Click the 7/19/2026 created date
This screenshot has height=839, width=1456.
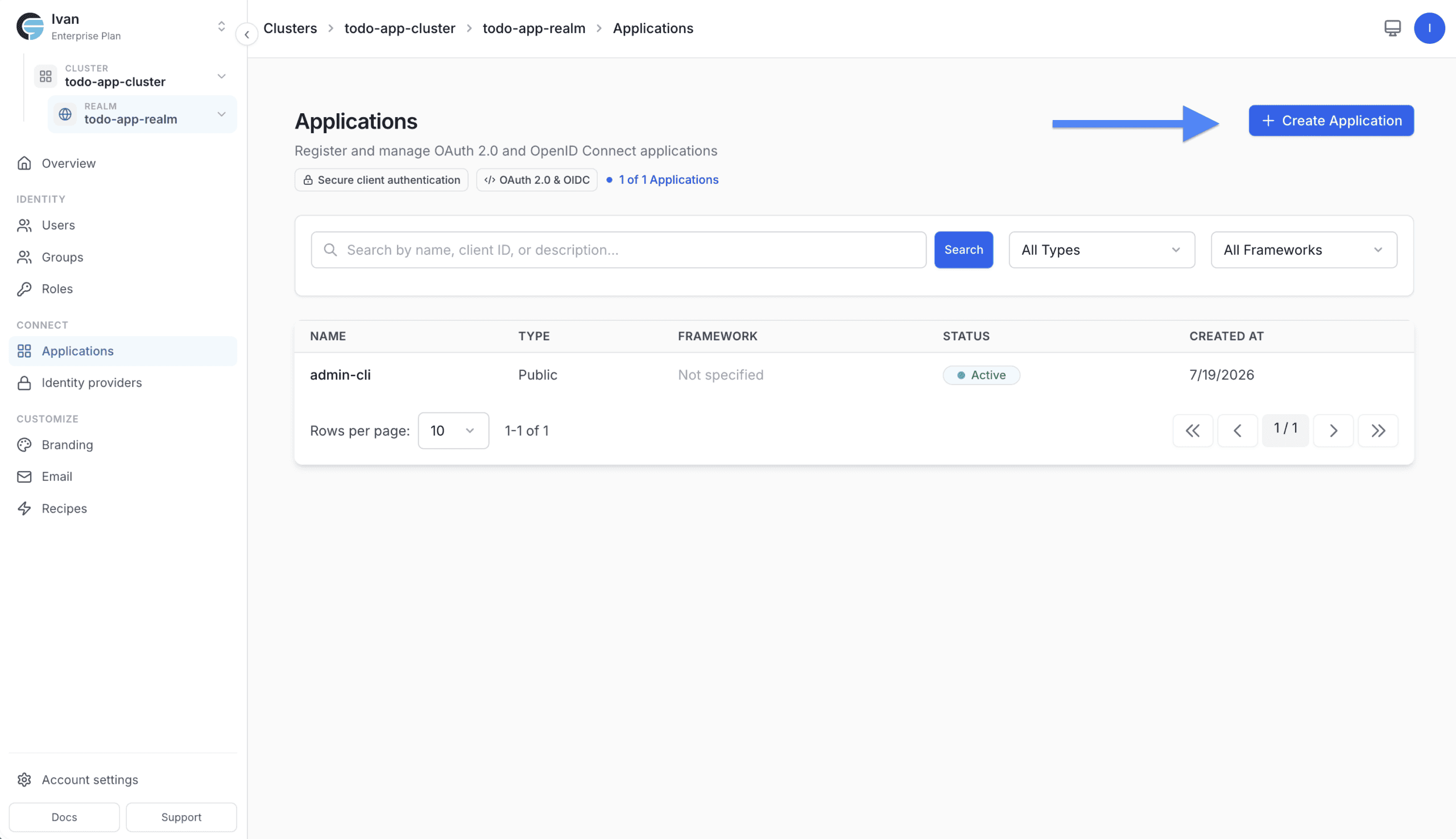coord(1222,375)
